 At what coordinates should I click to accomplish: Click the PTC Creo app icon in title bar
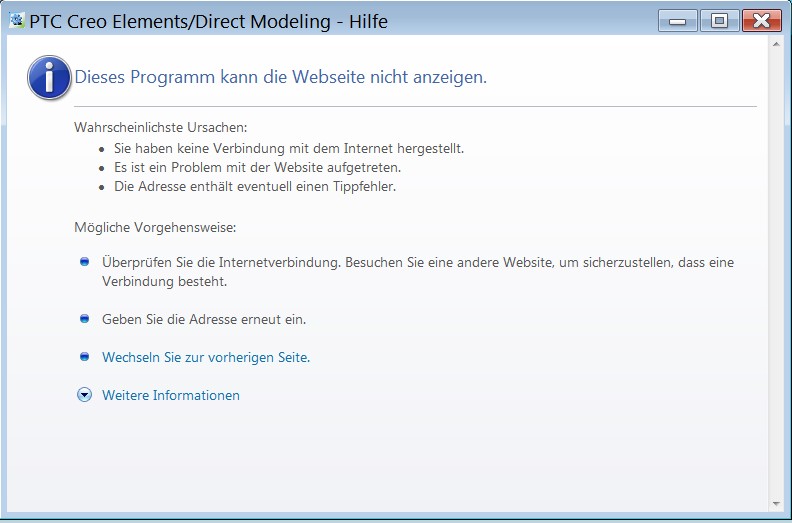click(x=17, y=20)
